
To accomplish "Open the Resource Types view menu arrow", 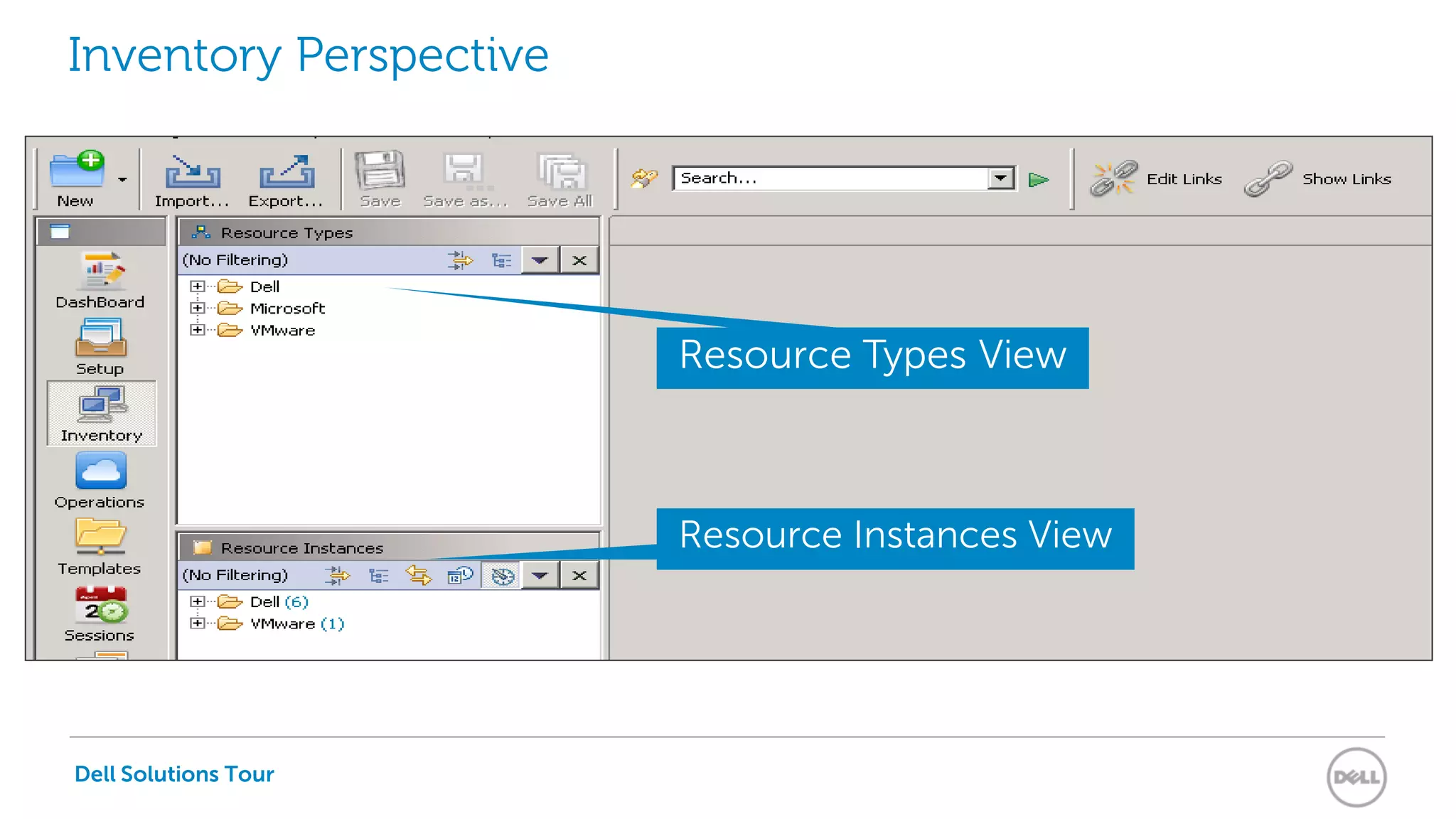I will pos(540,261).
